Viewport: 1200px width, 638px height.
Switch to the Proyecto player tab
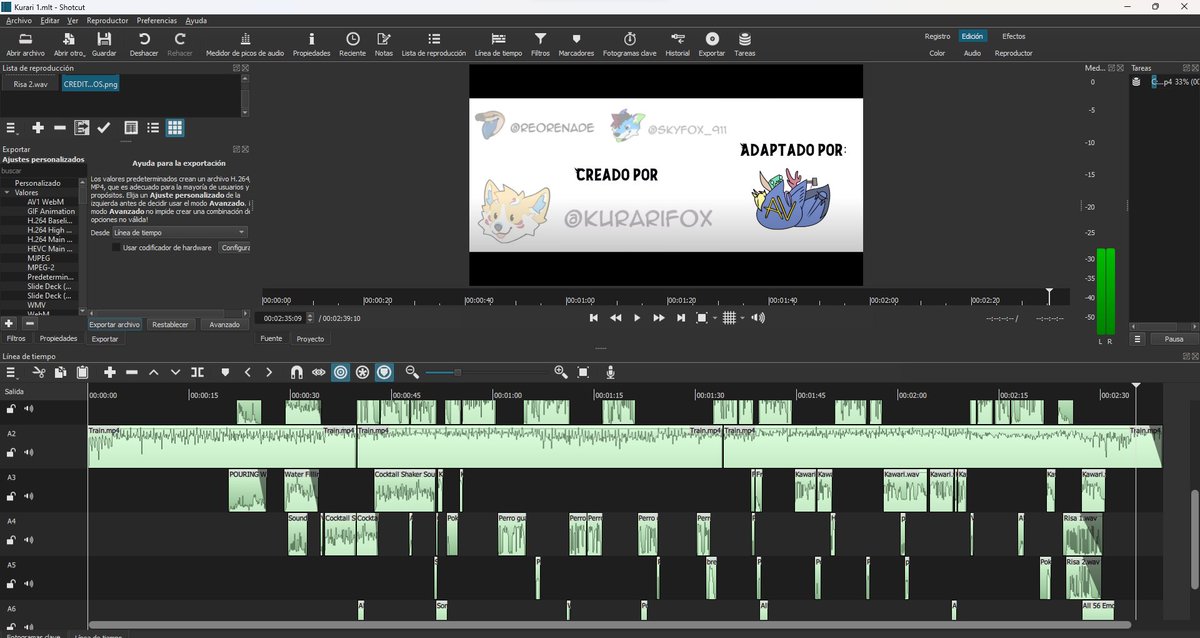tap(310, 339)
